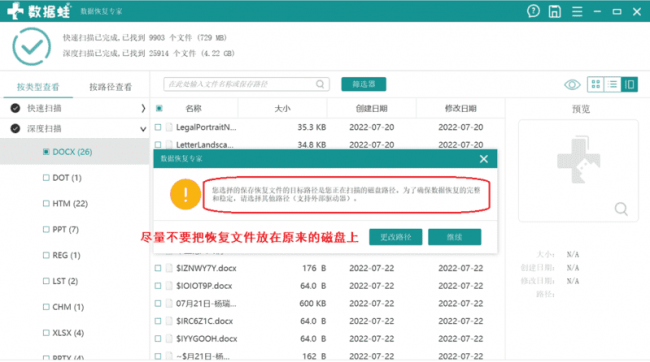Check the REG (1) checkbox
The image size is (650, 362).
[46, 255]
